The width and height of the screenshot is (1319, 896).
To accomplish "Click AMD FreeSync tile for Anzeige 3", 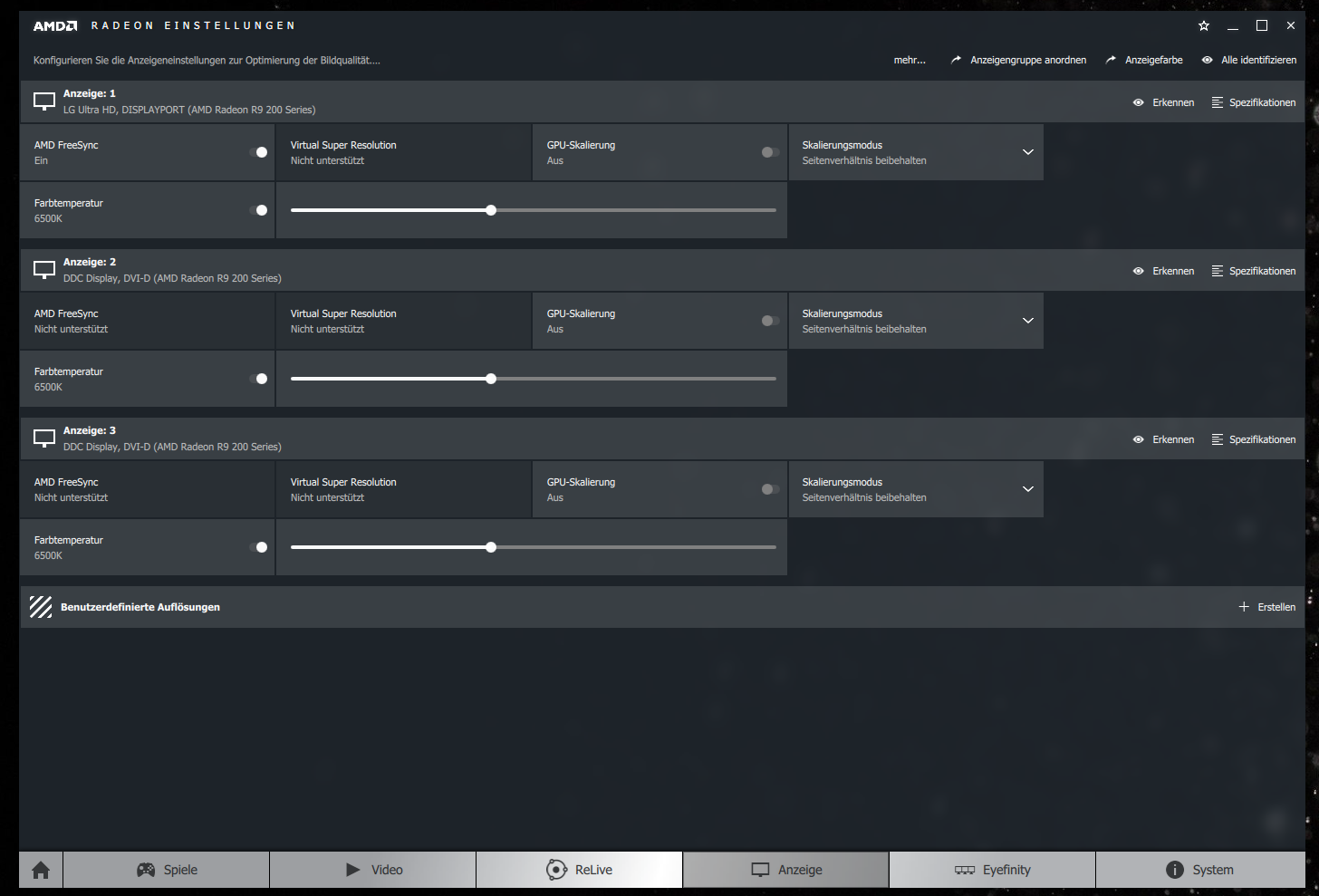I will tap(148, 489).
